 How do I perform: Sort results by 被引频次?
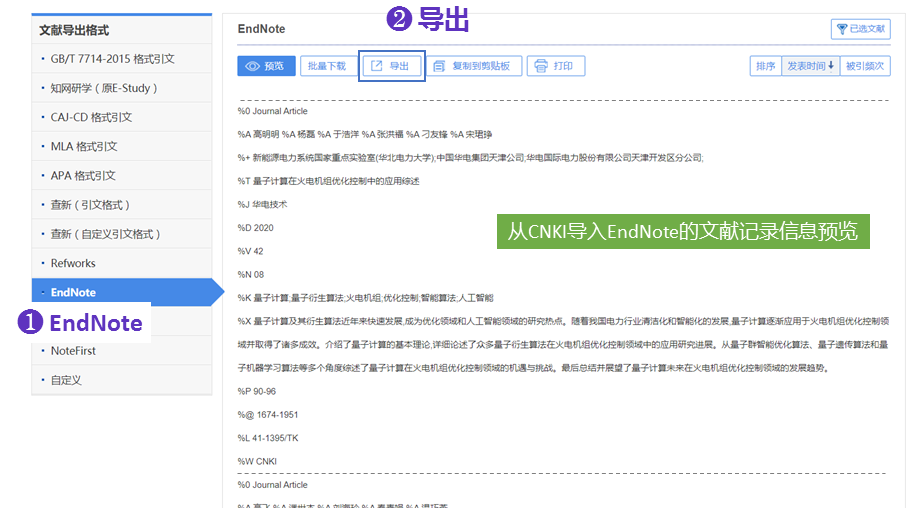click(865, 66)
